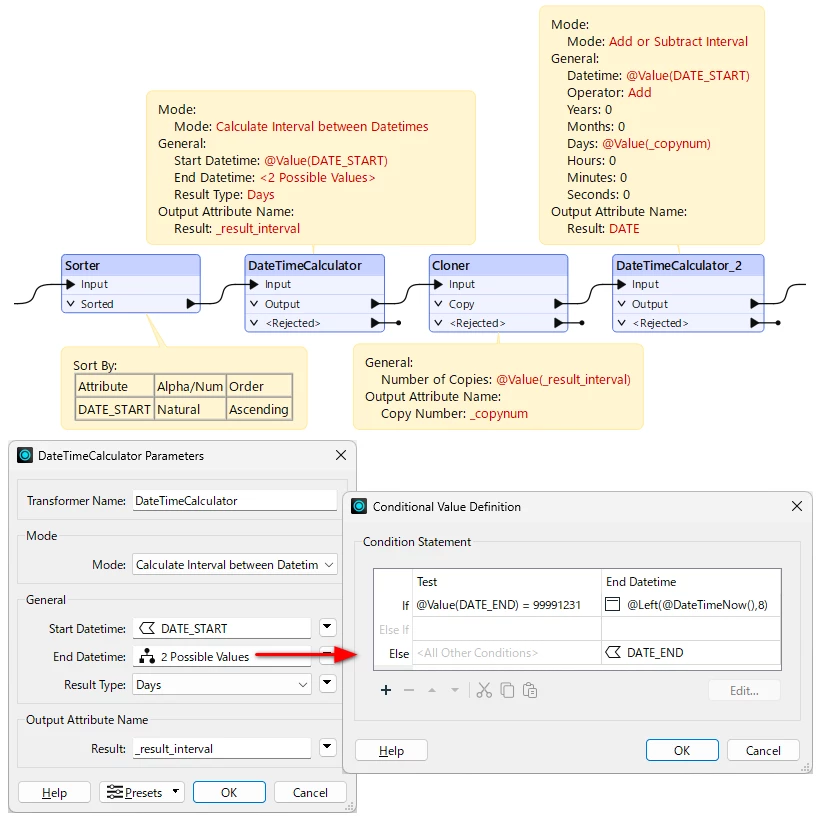Click the Cloner Copy output port arrow

(x=559, y=303)
